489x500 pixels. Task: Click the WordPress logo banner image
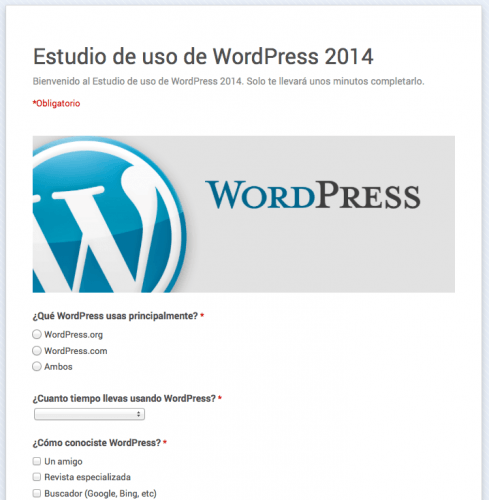pos(244,214)
